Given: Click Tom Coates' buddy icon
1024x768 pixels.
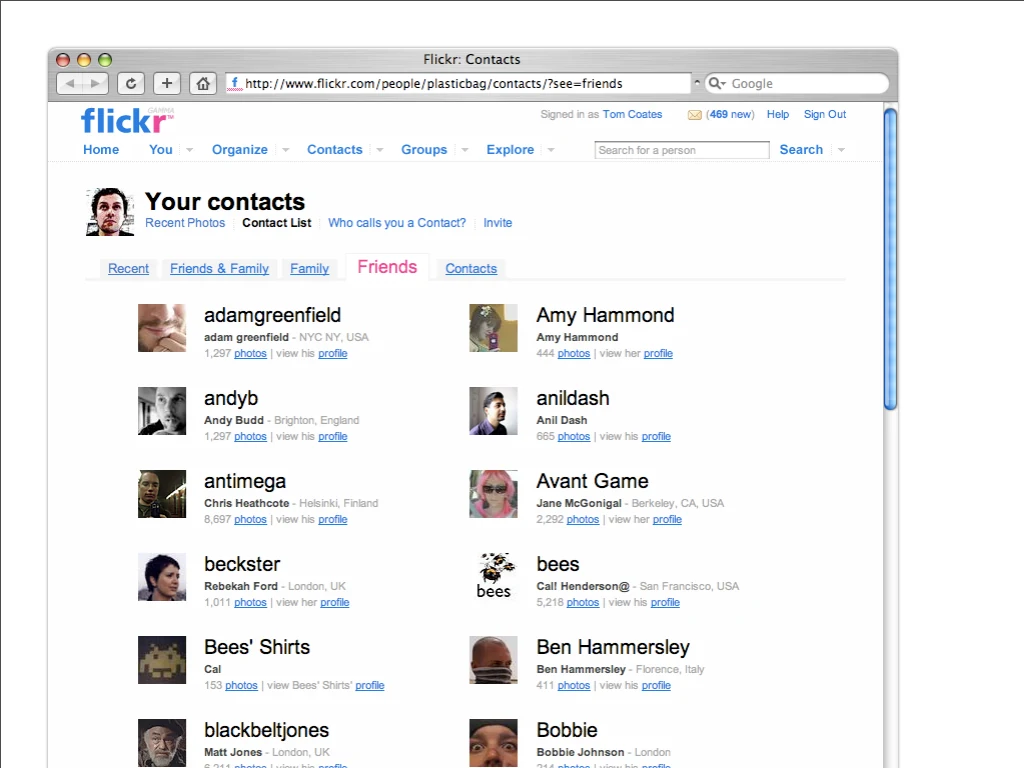Looking at the screenshot, I should pos(110,212).
